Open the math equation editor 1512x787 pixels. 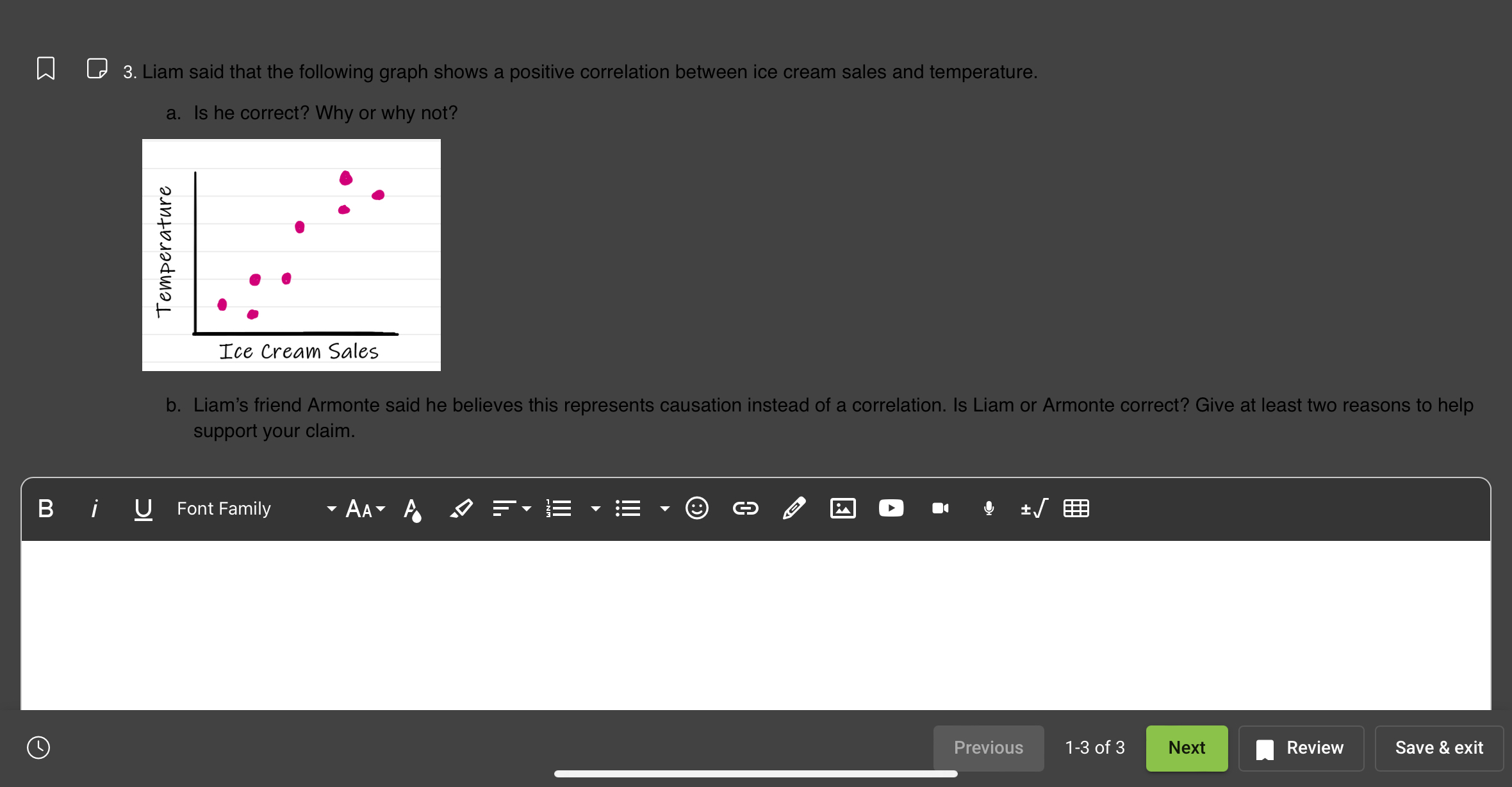(1034, 508)
